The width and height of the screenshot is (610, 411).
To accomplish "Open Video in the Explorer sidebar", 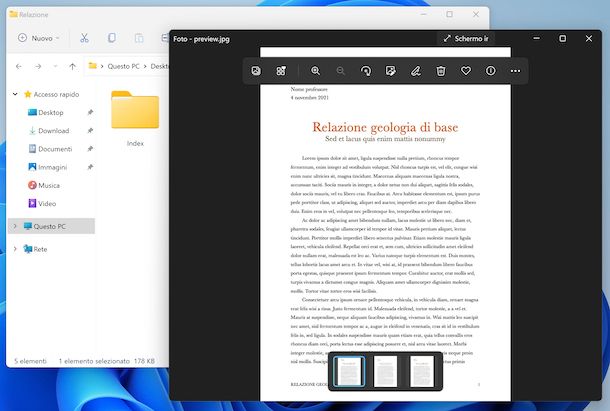I will (x=42, y=203).
